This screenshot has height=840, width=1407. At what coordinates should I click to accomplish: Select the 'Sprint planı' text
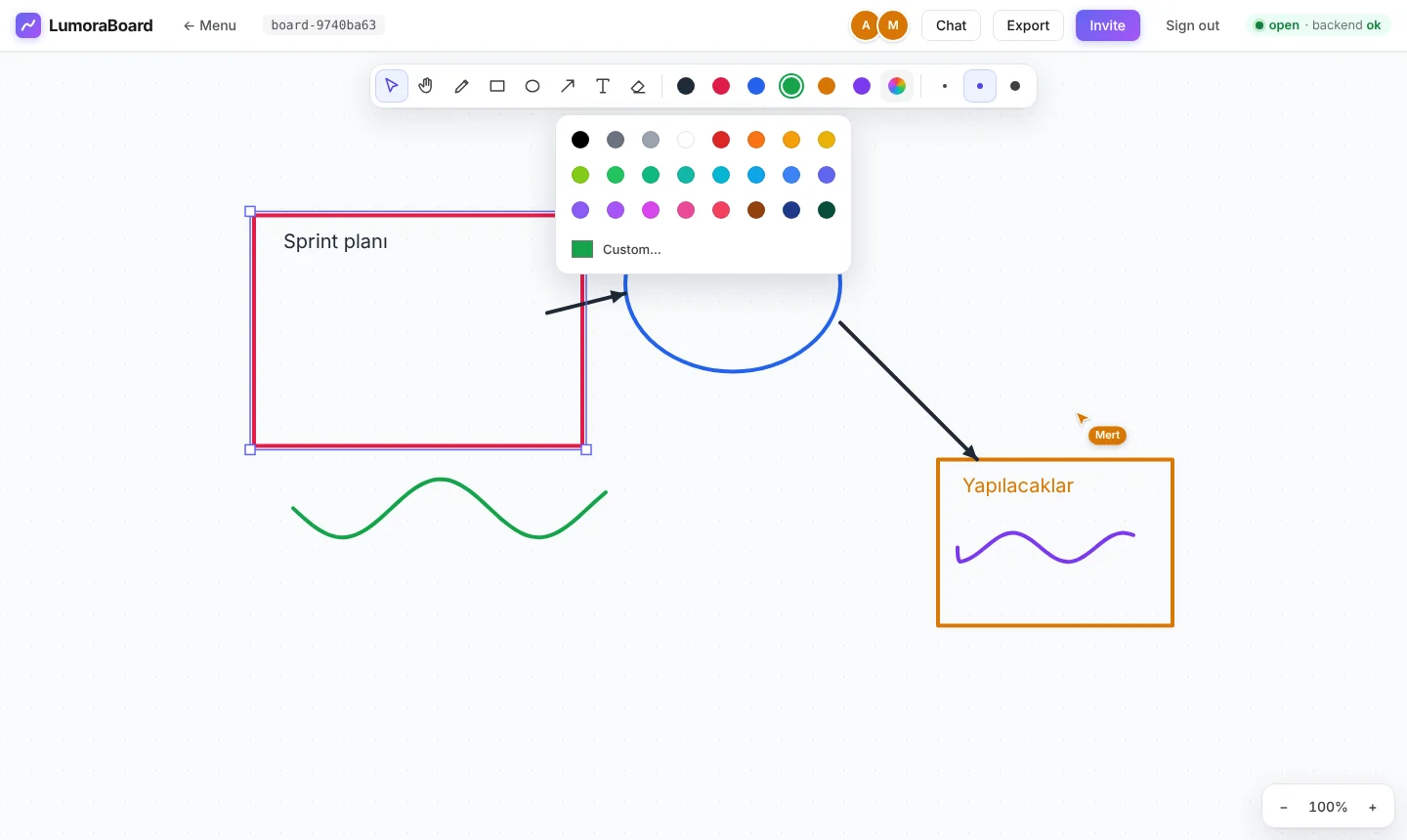(335, 241)
